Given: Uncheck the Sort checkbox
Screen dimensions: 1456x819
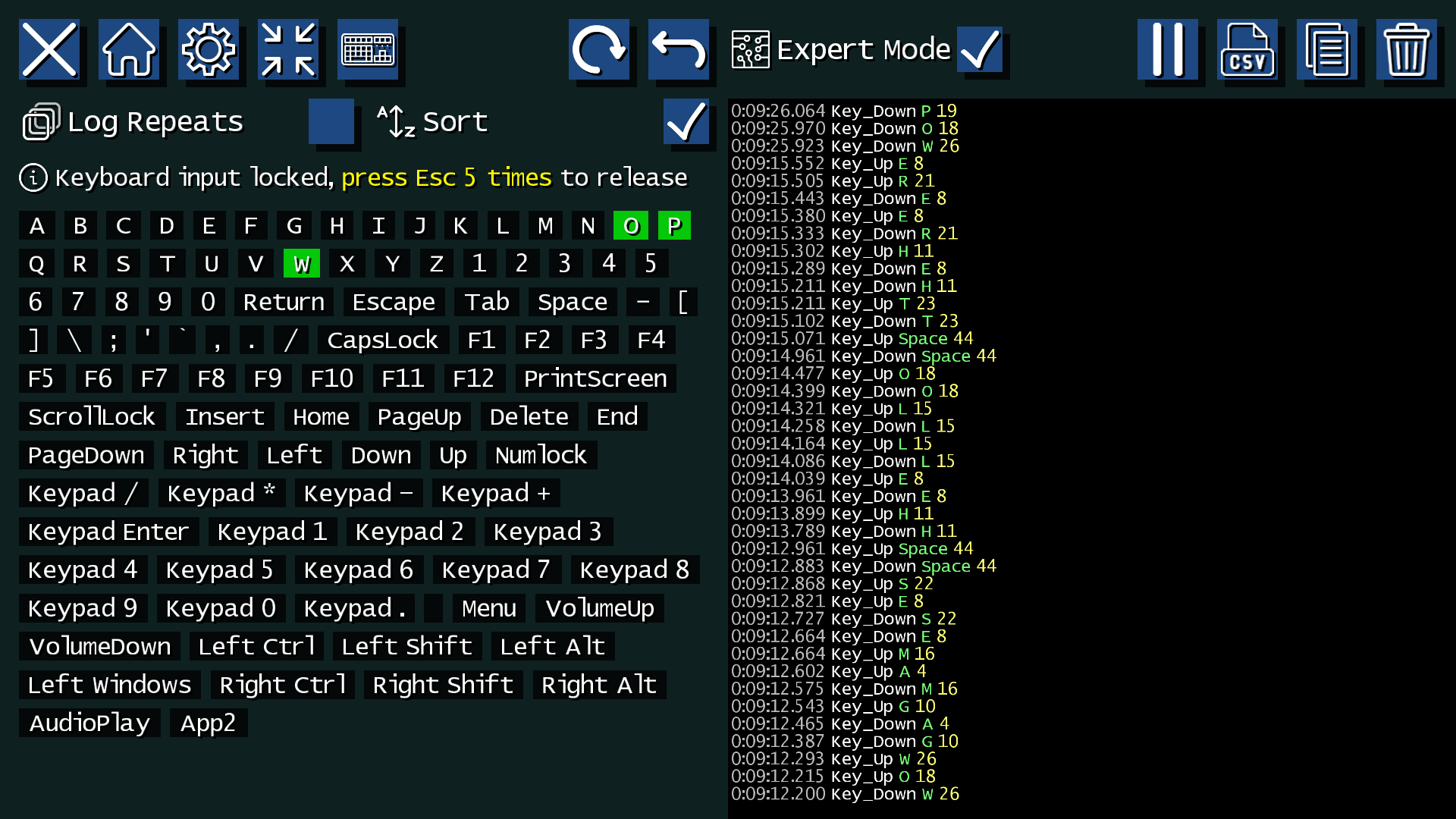Looking at the screenshot, I should (686, 121).
